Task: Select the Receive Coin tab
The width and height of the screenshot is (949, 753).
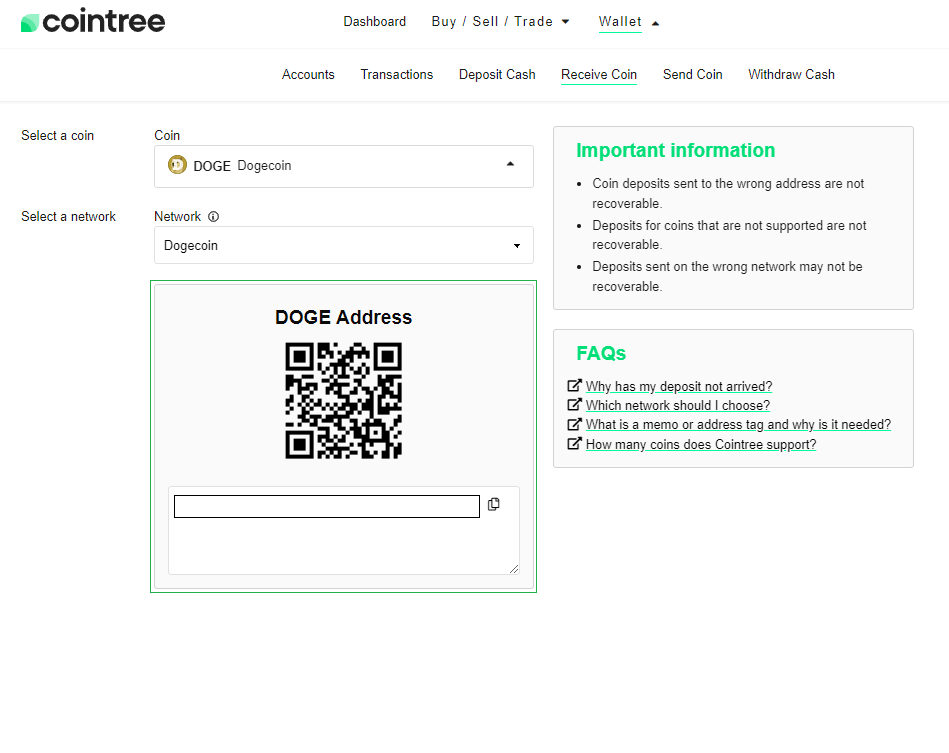Action: click(x=599, y=74)
